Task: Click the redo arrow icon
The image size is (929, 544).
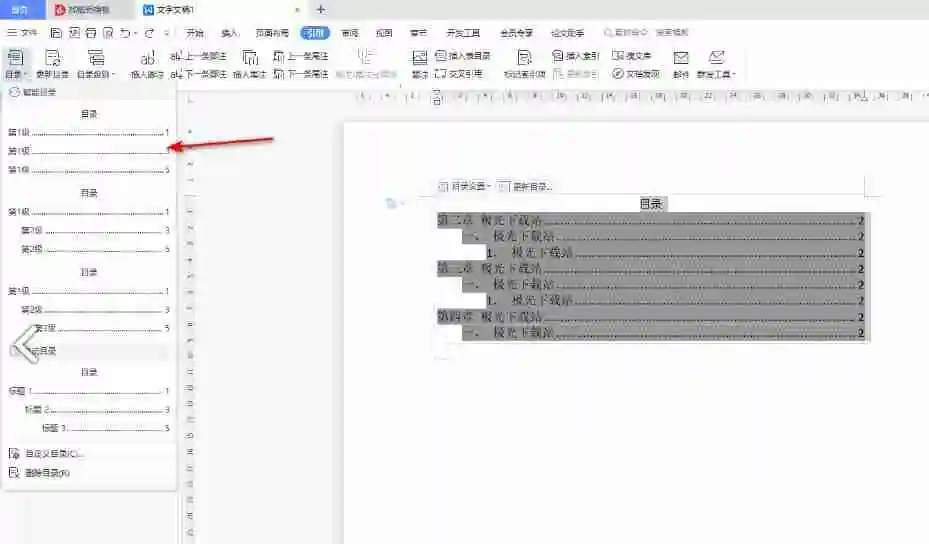Action: tap(149, 33)
